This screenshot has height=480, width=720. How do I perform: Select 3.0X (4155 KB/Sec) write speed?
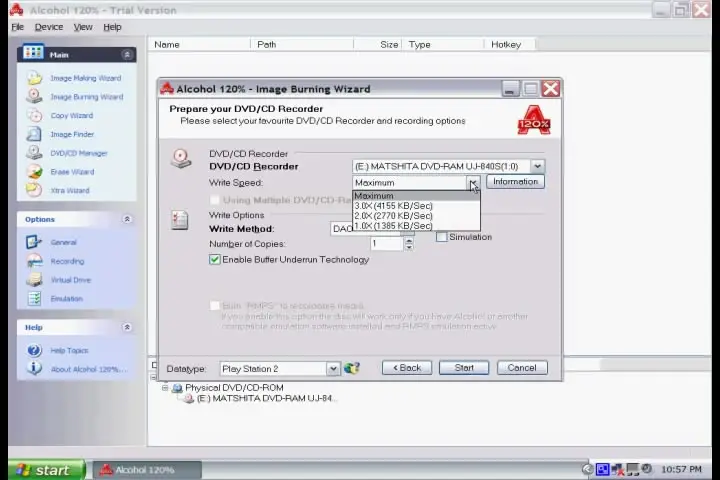pos(416,206)
